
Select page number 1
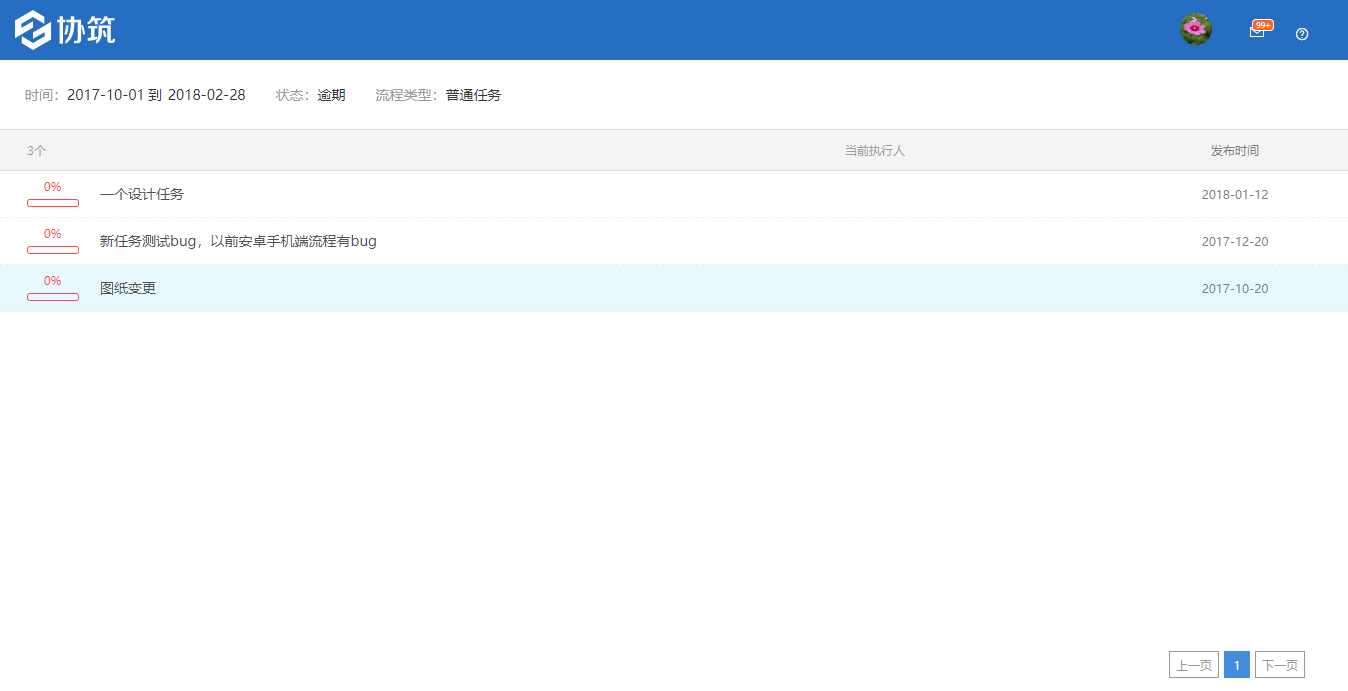(1236, 665)
